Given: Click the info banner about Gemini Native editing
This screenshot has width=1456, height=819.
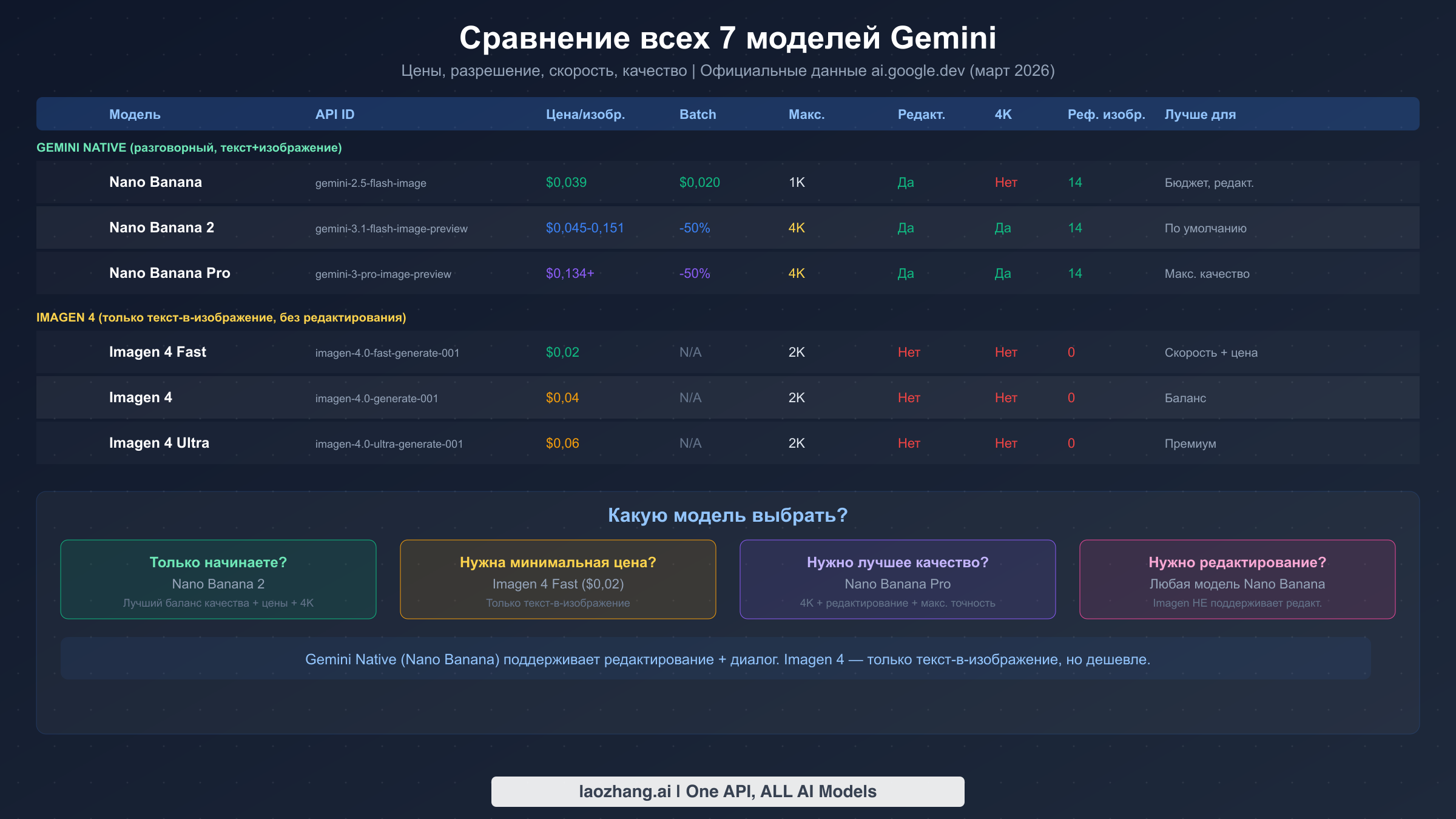Looking at the screenshot, I should pyautogui.click(x=727, y=659).
